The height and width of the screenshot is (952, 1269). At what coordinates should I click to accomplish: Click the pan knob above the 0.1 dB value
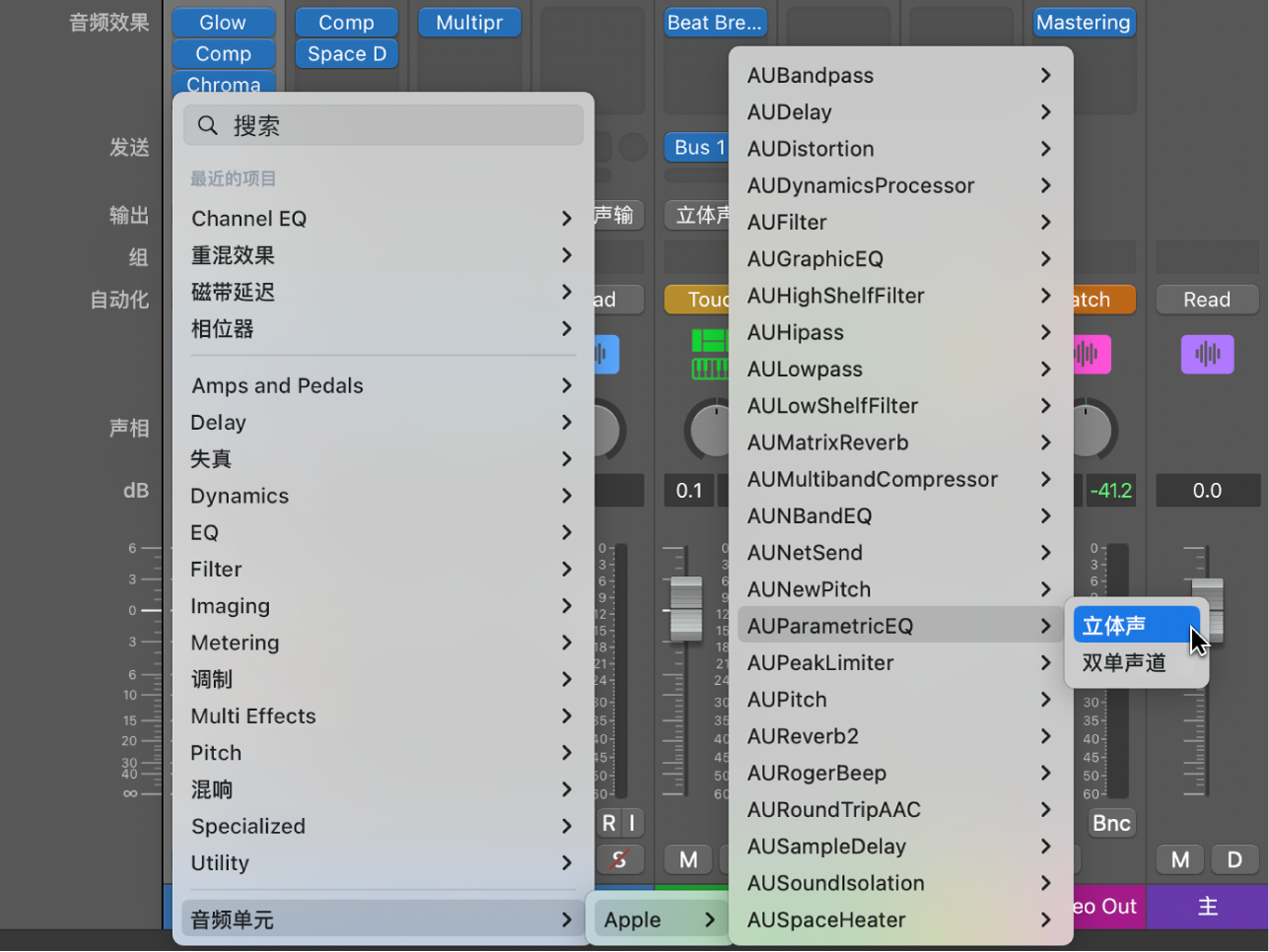point(707,430)
